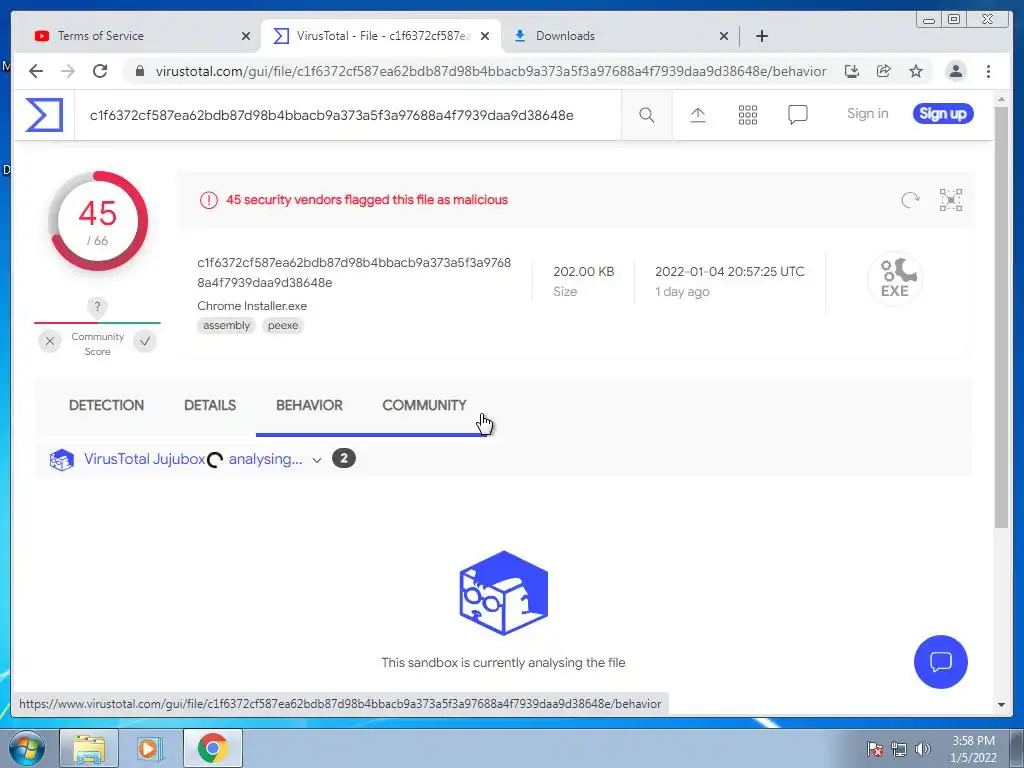Close the Downloads tab
Image resolution: width=1024 pixels, height=768 pixels.
click(724, 36)
